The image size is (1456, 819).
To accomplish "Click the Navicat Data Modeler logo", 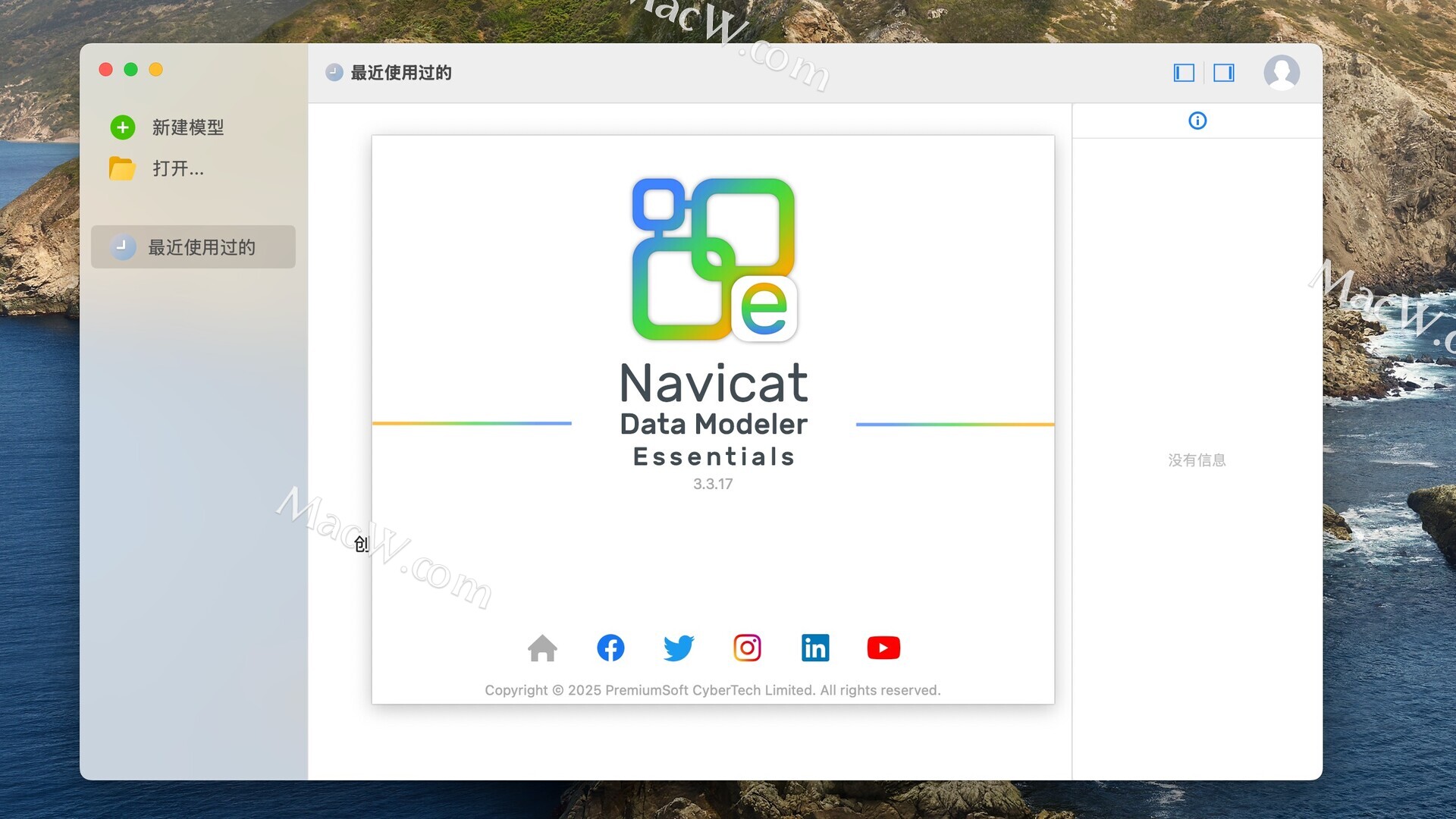I will pyautogui.click(x=714, y=259).
